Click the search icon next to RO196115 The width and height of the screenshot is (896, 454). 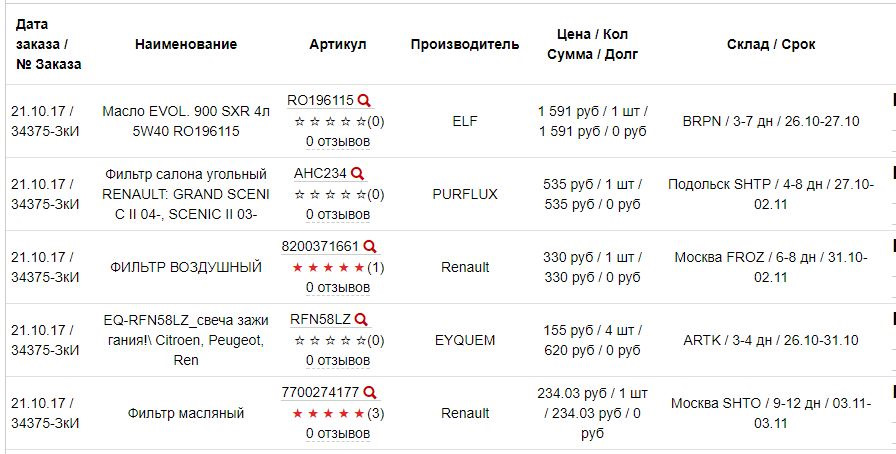[364, 101]
